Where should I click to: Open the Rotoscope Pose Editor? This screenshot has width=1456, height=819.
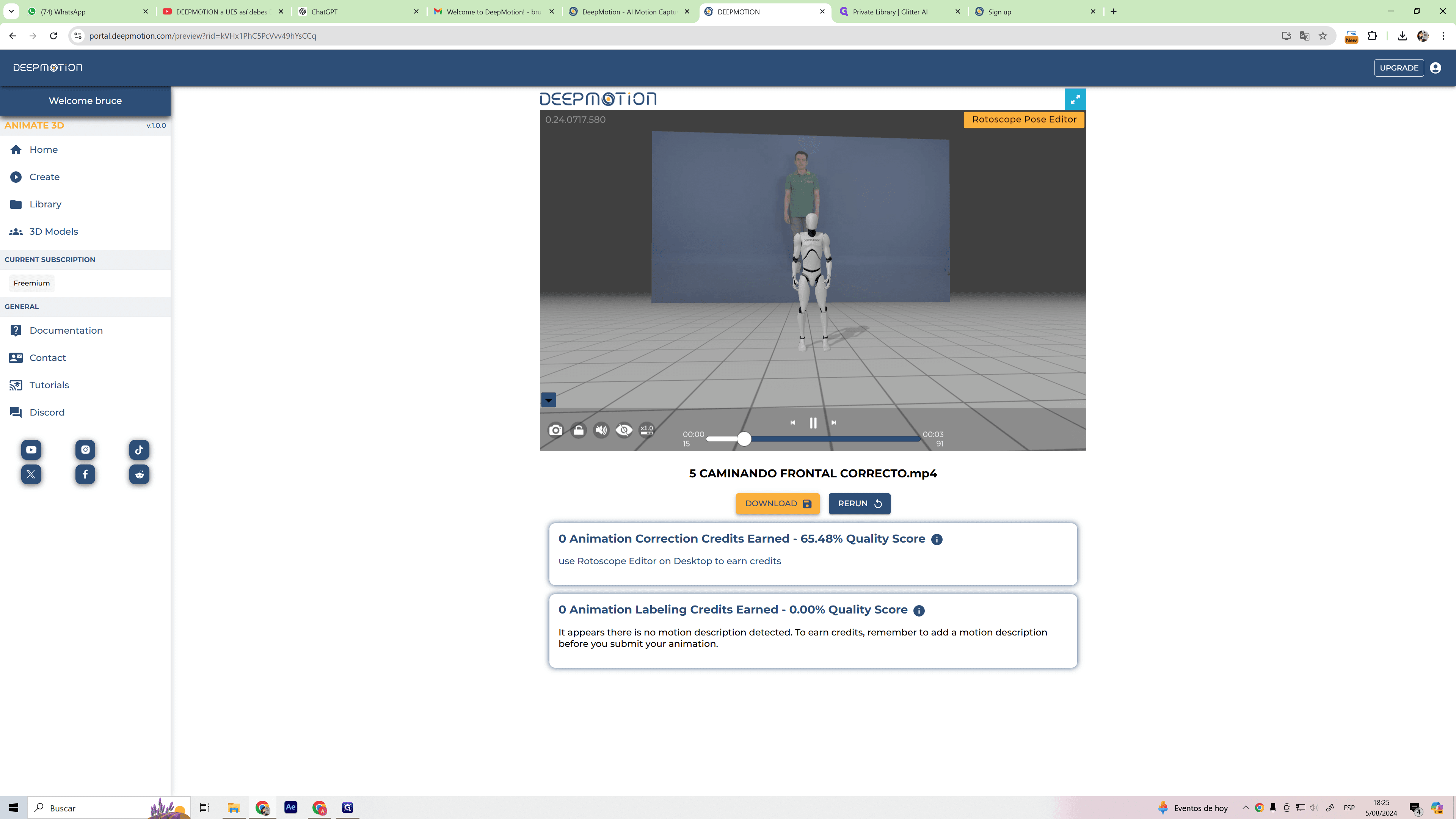pyautogui.click(x=1024, y=119)
